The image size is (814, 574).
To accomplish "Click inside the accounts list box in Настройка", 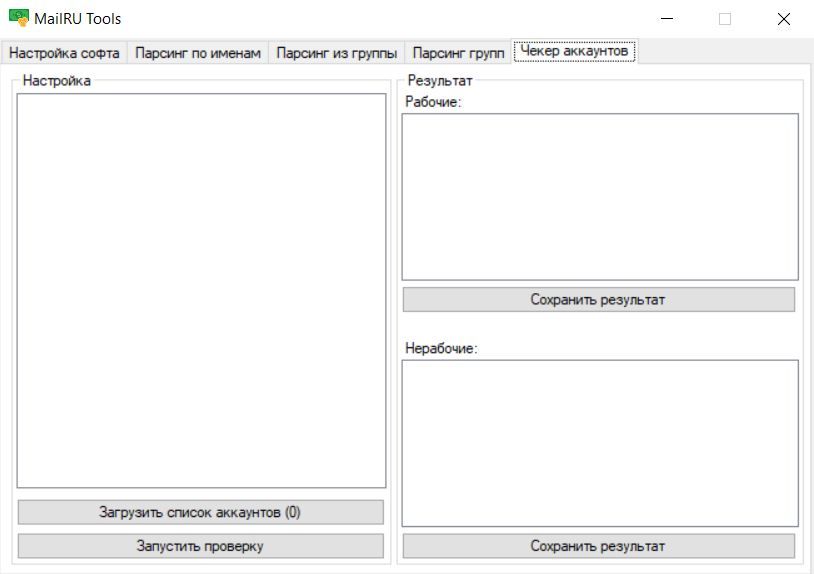I will pos(201,290).
